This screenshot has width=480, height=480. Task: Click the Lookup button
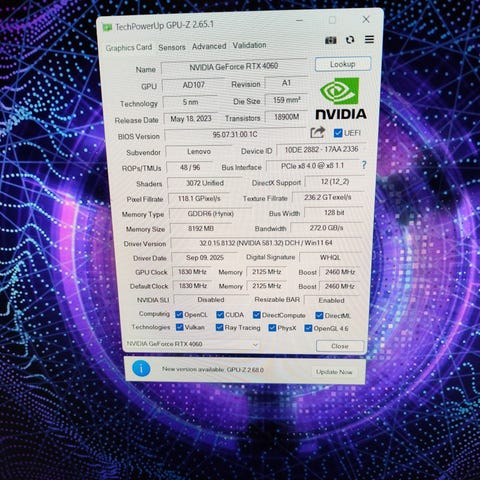[x=343, y=64]
